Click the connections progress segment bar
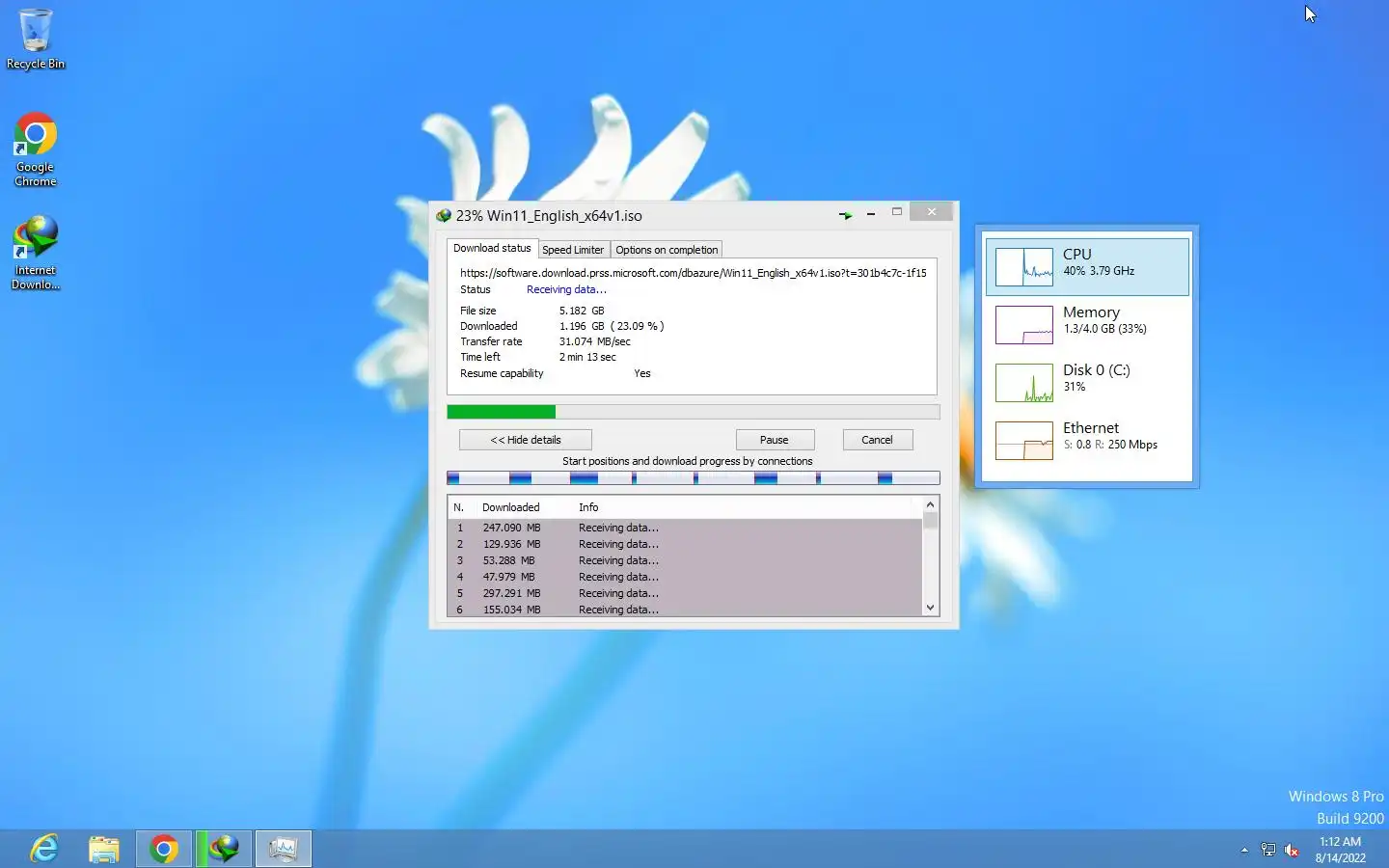This screenshot has width=1389, height=868. (694, 478)
